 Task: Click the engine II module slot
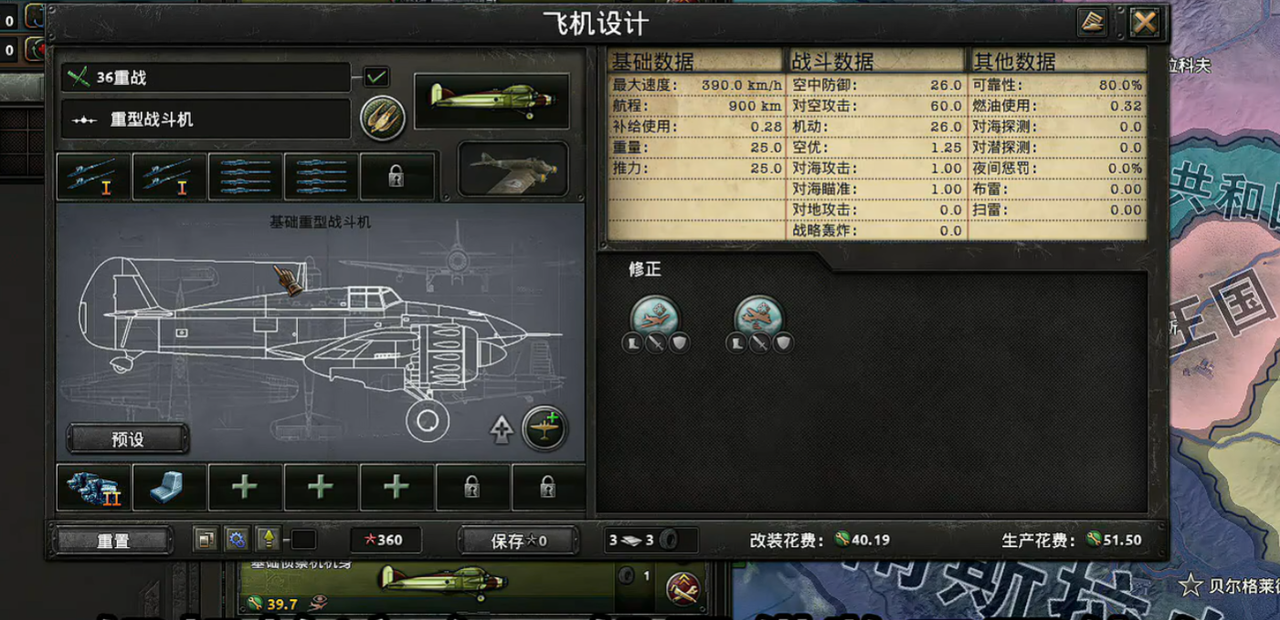point(94,488)
